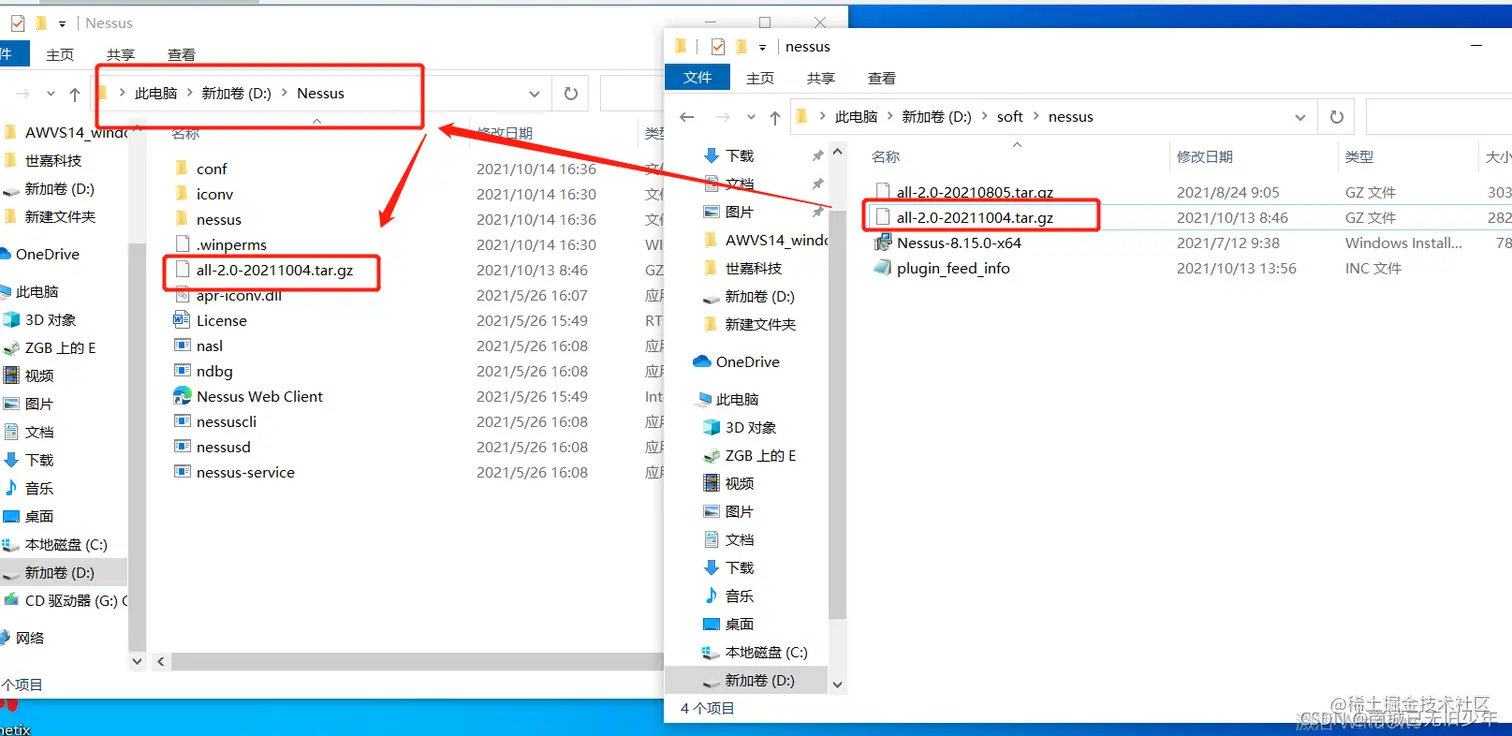Select all-2.0-20211004.tar.gz in soft\nessus window

[x=974, y=217]
